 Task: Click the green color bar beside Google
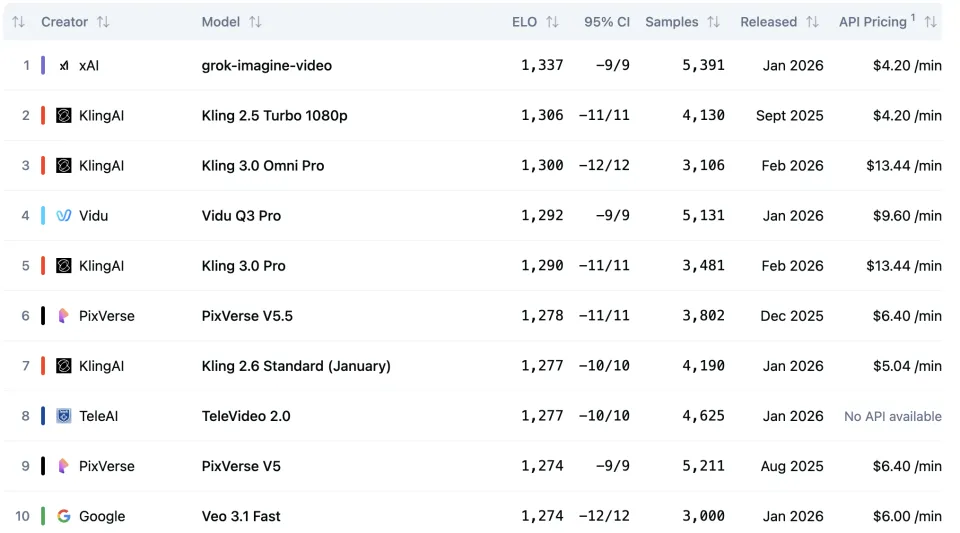coord(43,516)
